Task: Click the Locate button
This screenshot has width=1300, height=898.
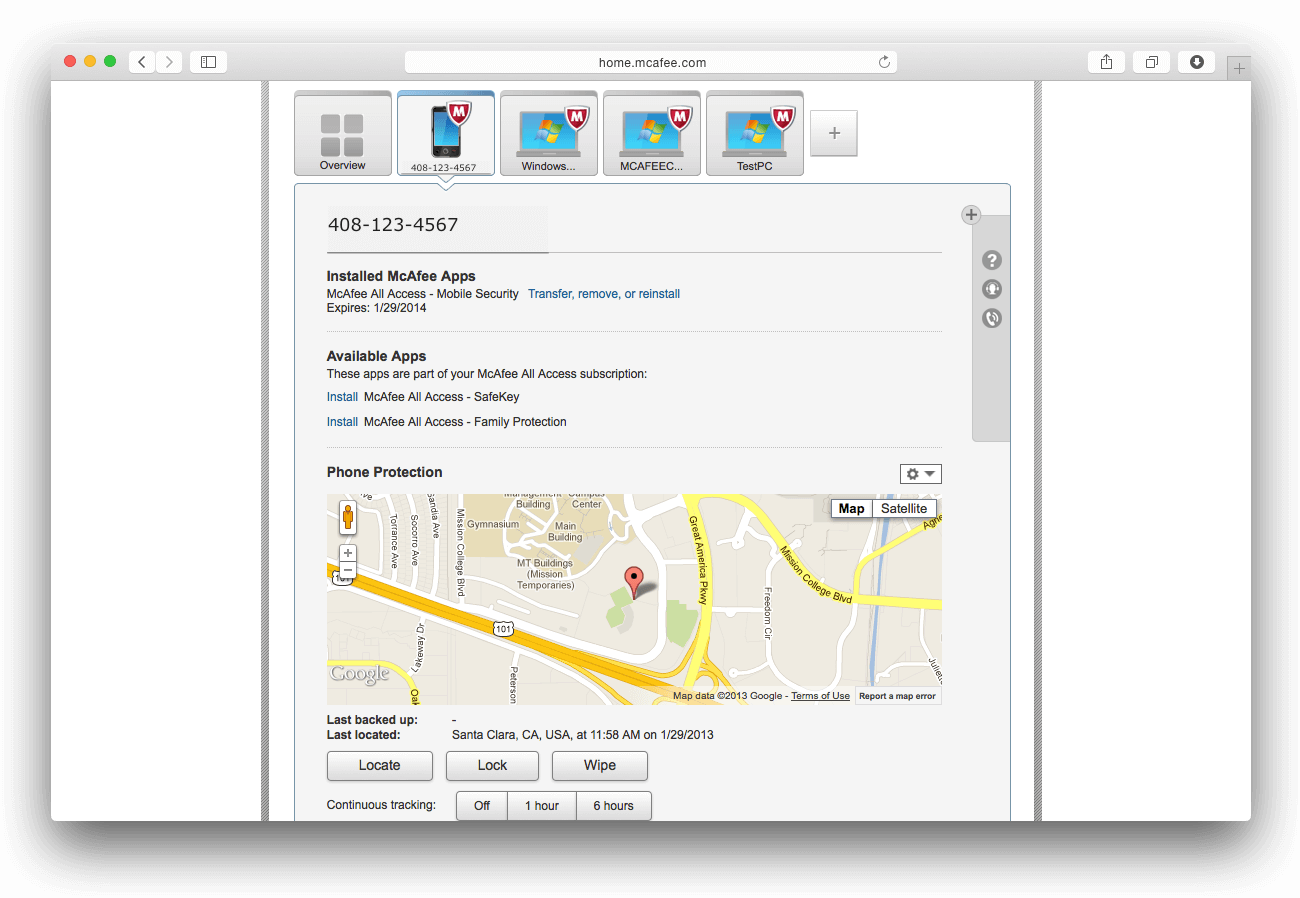Action: coord(380,766)
